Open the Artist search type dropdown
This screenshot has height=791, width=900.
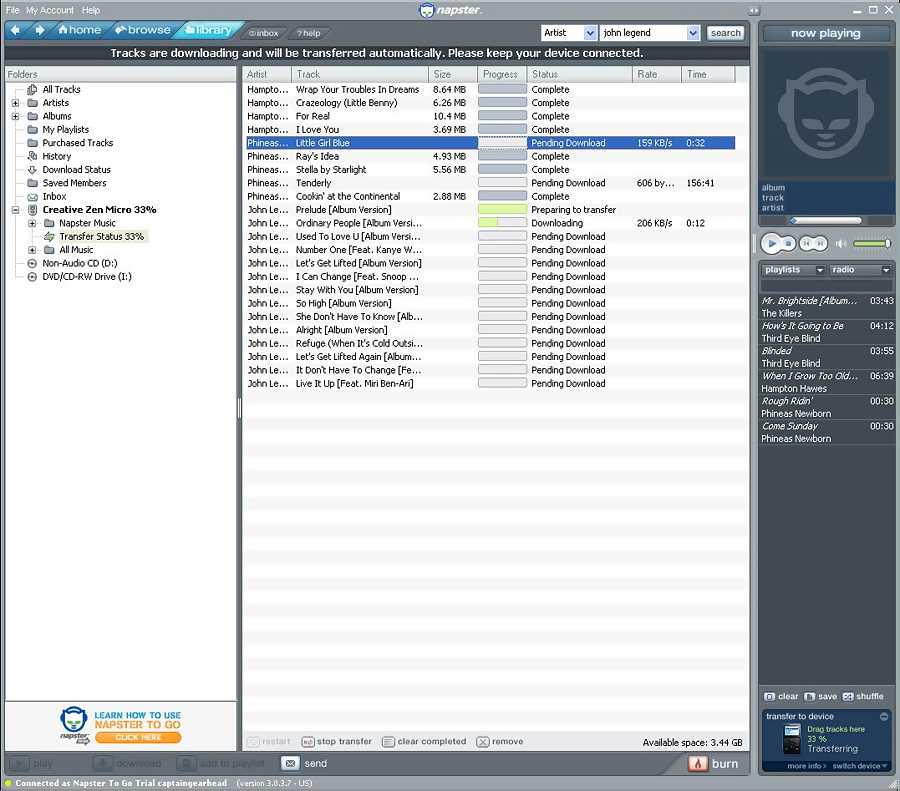[x=589, y=33]
